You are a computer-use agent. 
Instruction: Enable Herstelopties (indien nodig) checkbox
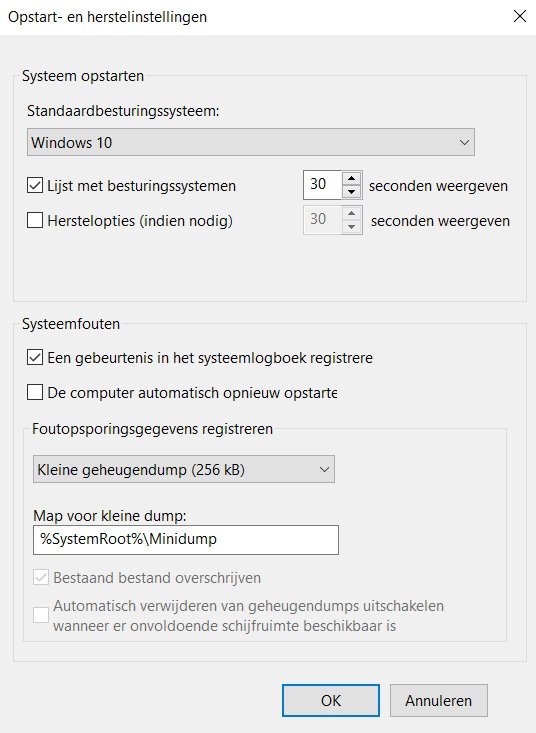point(35,220)
